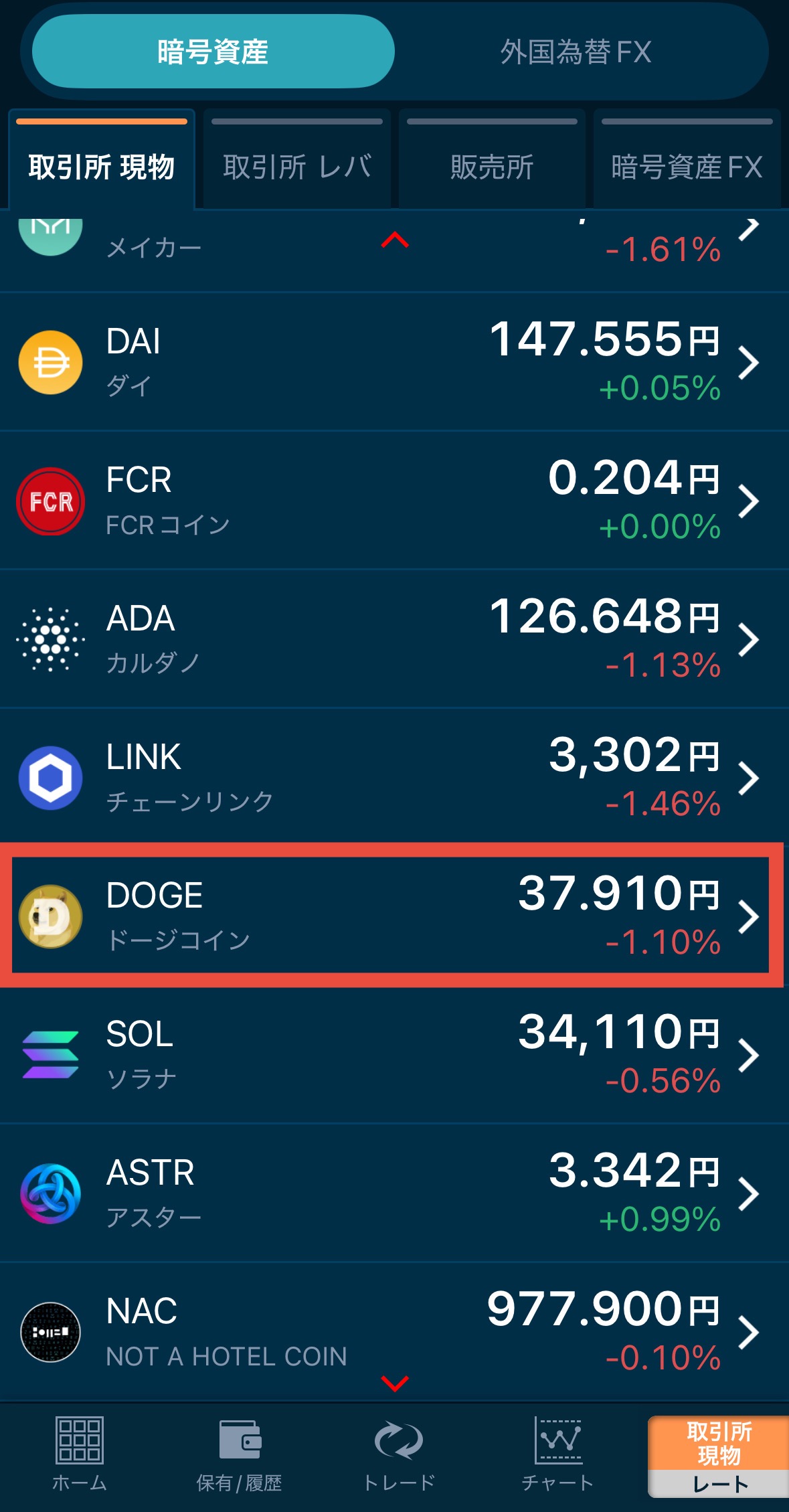The width and height of the screenshot is (789, 1512).
Task: Tap the NAC coin icon
Action: [x=51, y=1332]
